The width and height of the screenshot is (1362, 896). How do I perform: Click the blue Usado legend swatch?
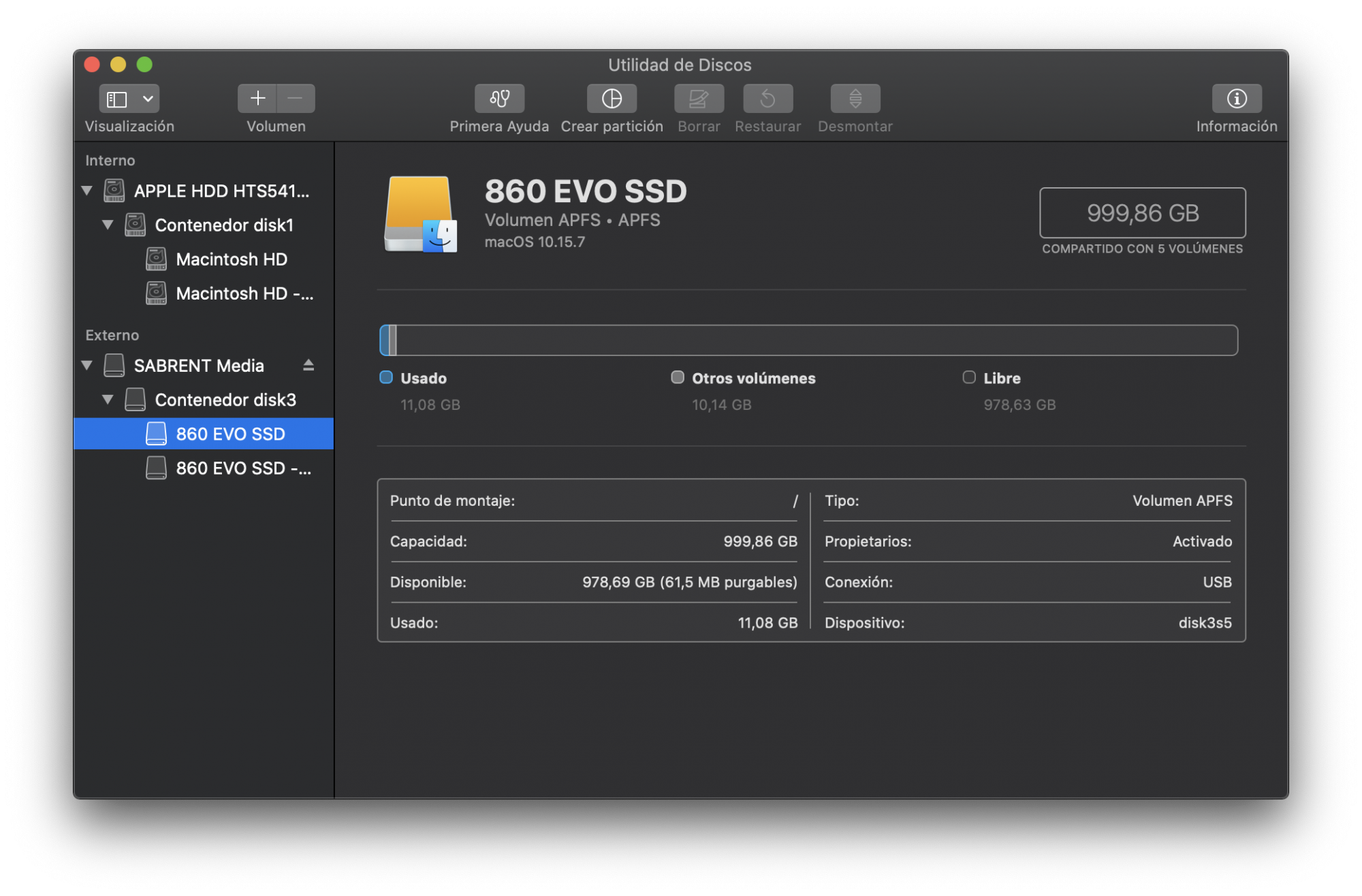point(386,378)
